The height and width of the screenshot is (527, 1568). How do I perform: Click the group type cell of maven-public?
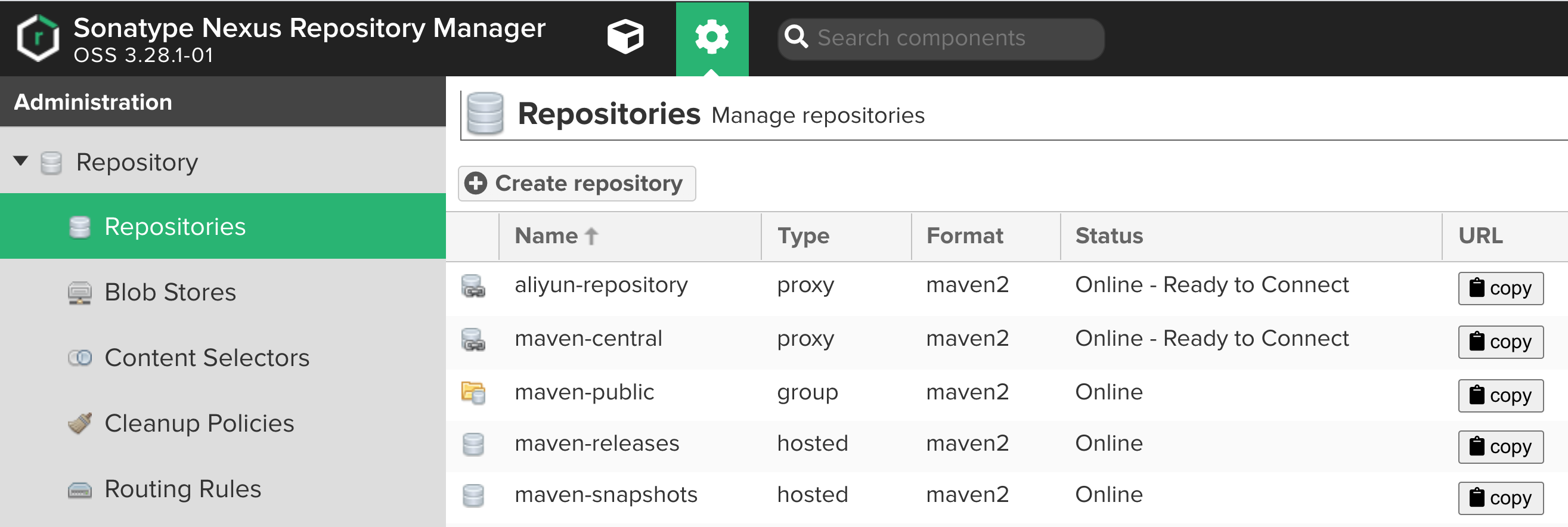[807, 393]
